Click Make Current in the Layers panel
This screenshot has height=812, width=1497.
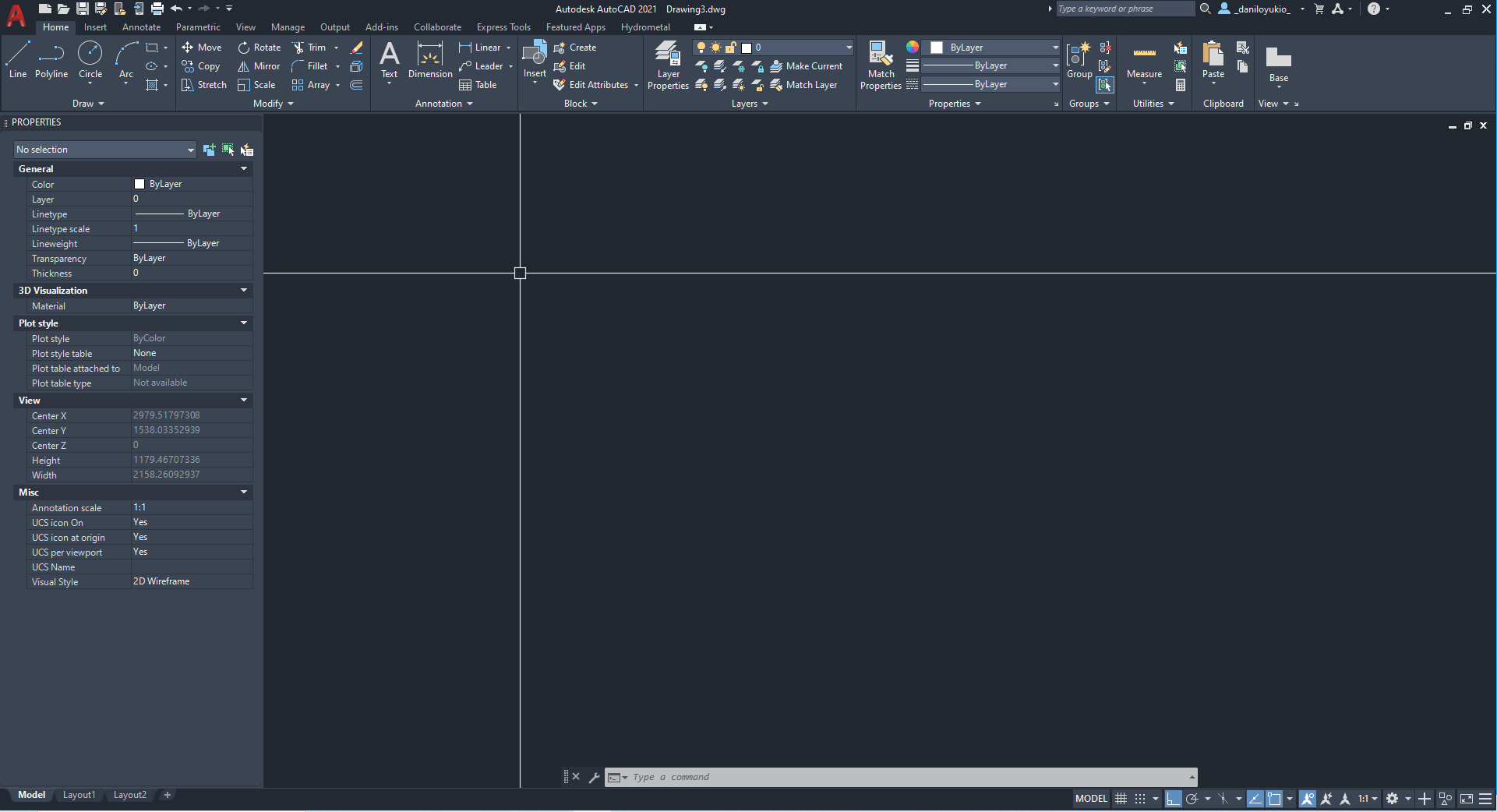tap(807, 66)
